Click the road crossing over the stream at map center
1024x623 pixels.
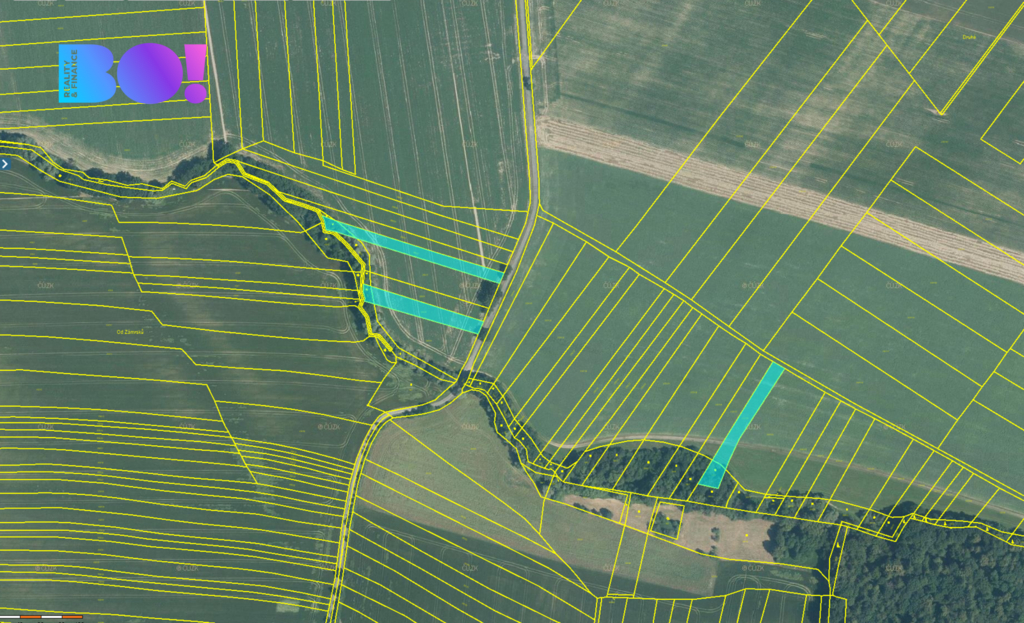[465, 380]
